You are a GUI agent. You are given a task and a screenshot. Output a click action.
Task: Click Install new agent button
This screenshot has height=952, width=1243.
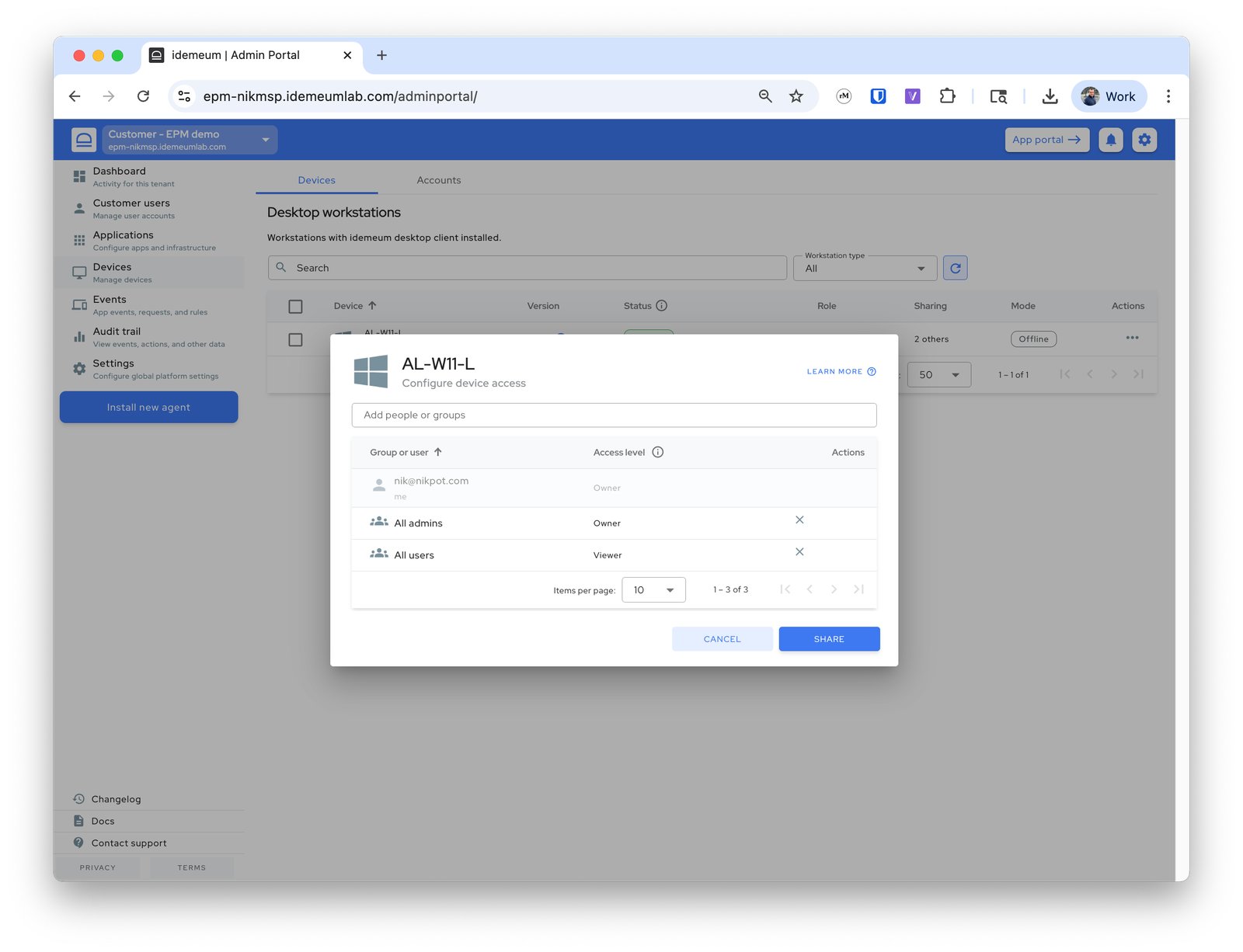coord(148,407)
